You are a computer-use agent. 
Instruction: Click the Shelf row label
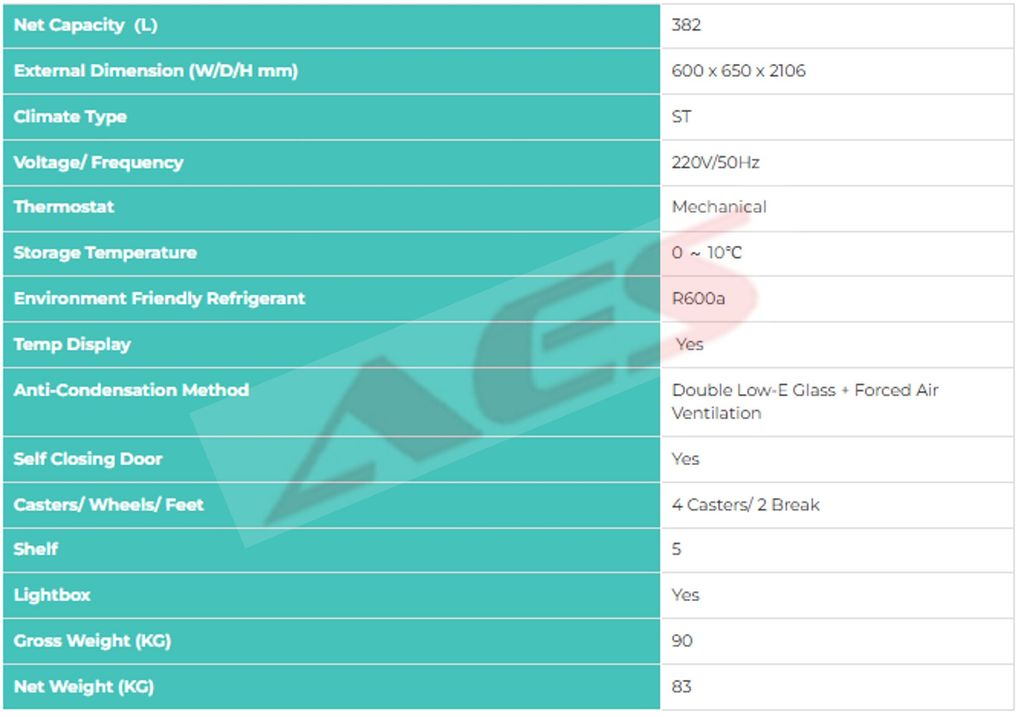pos(36,549)
